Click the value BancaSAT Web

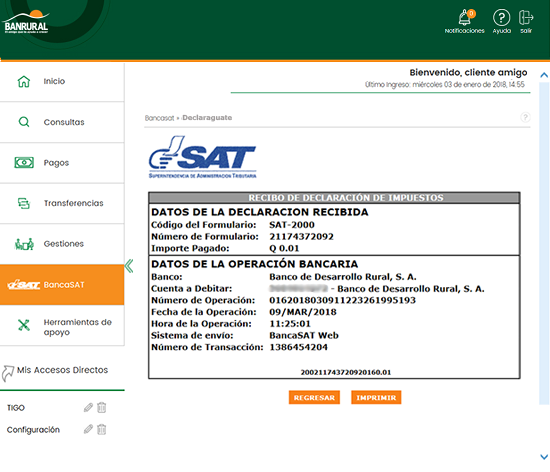(304, 336)
